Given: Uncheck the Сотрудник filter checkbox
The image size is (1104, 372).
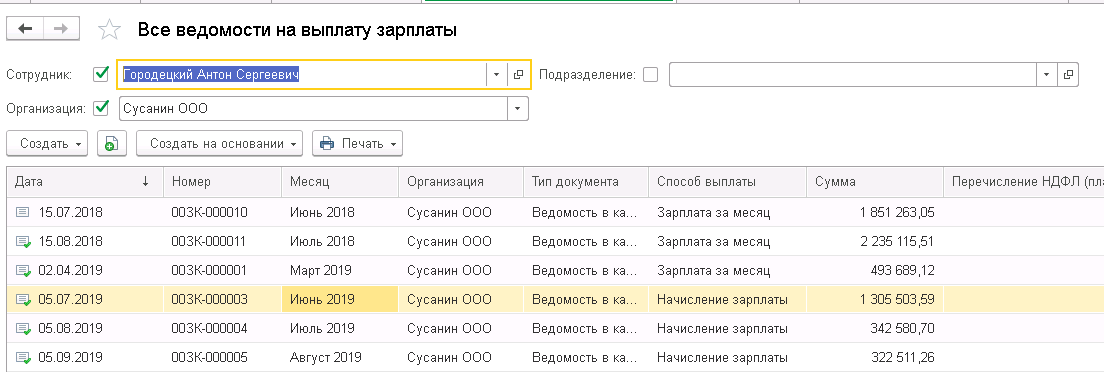Looking at the screenshot, I should (101, 74).
